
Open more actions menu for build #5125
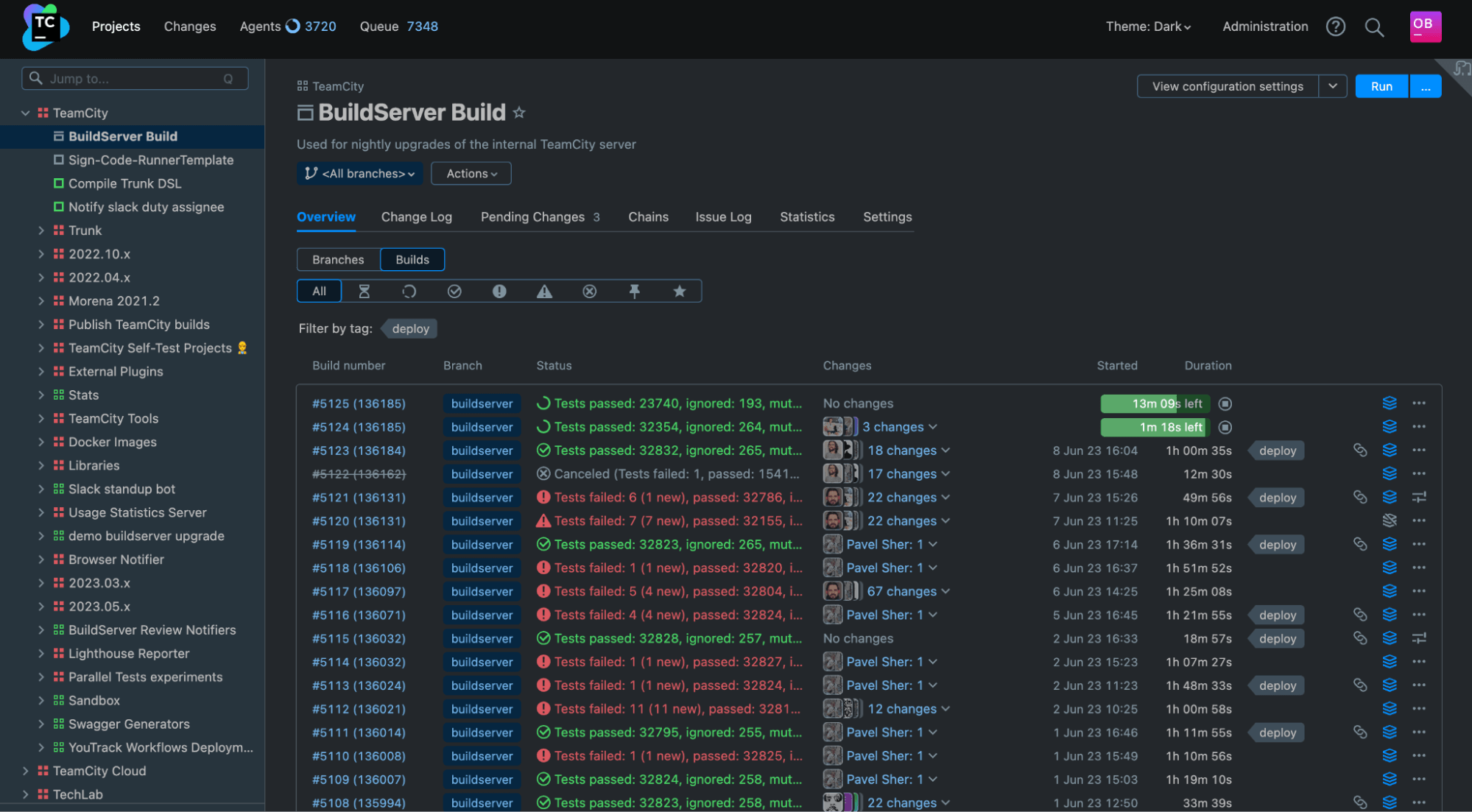click(1419, 403)
